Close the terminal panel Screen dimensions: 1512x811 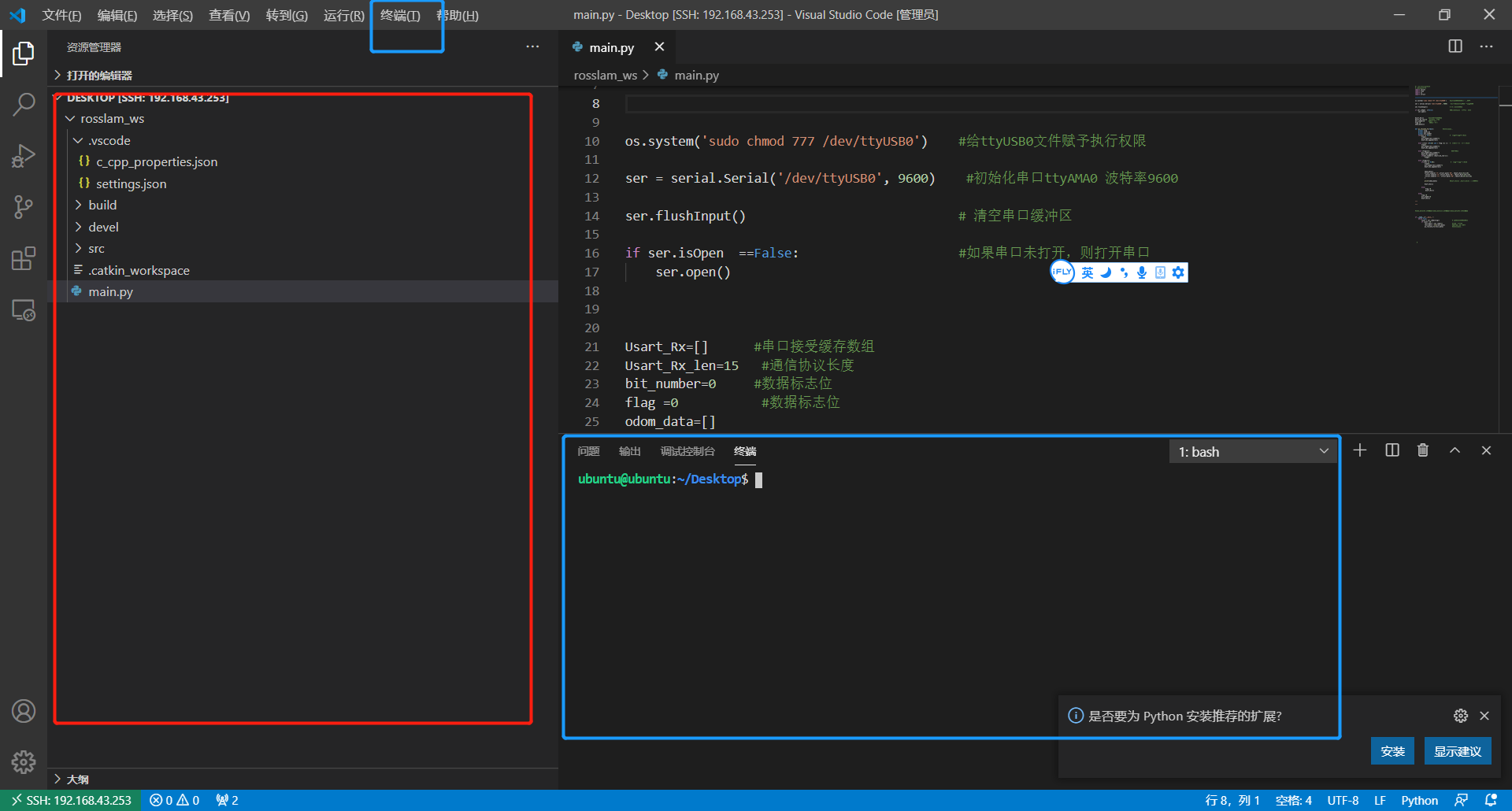point(1487,450)
